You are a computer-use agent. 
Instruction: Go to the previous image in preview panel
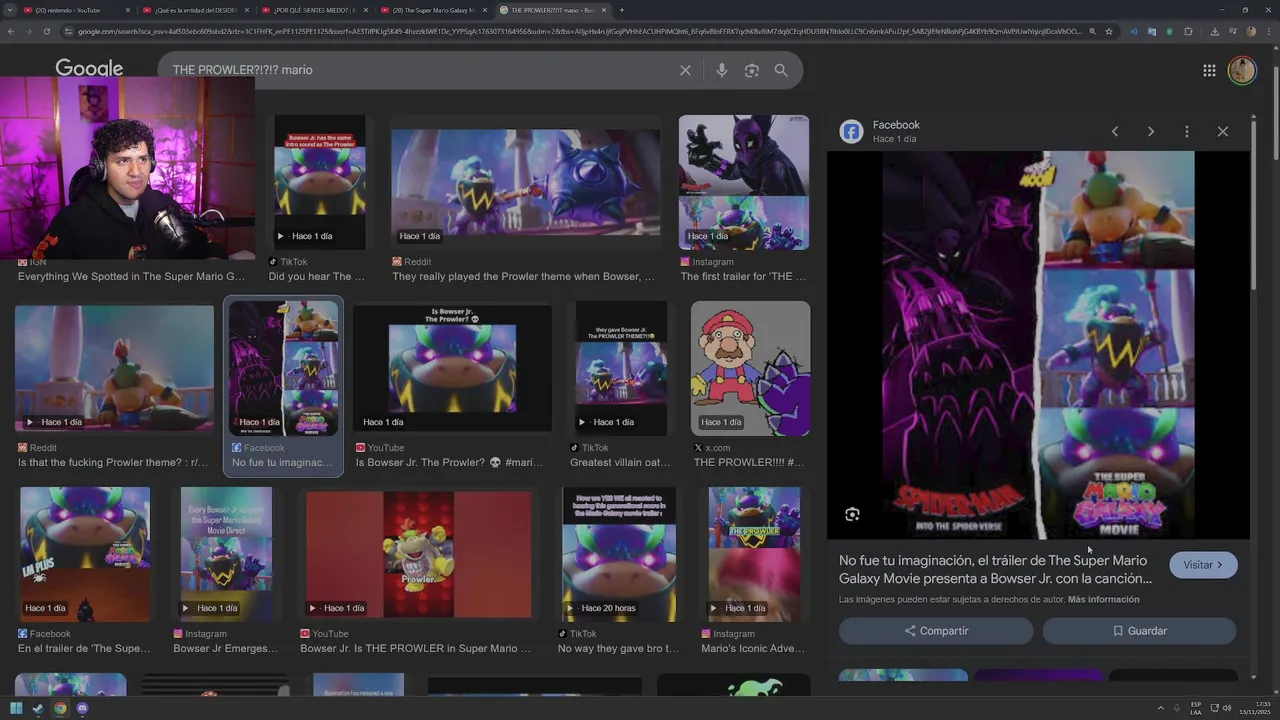1115,131
